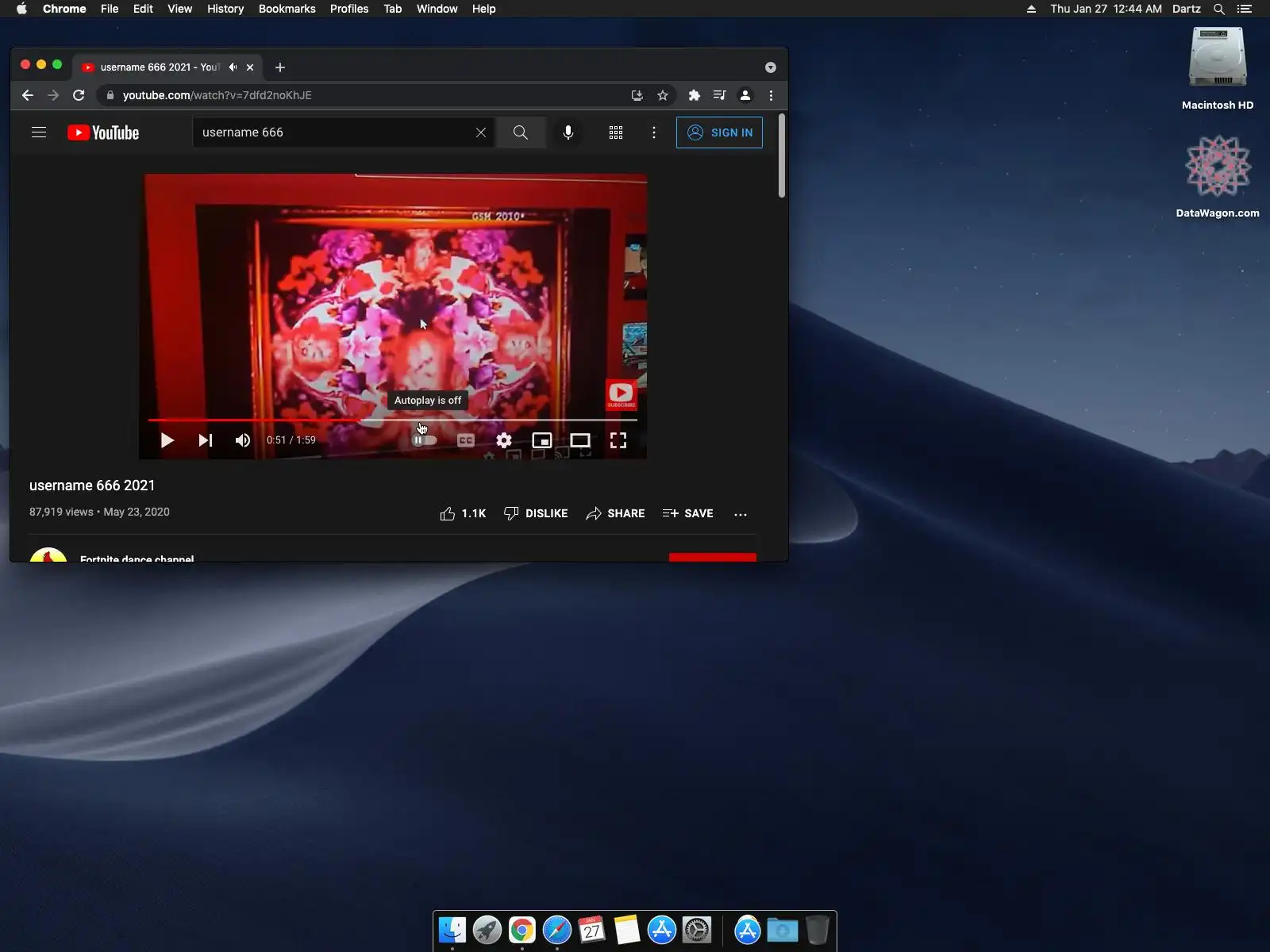Mute the video player volume
This screenshot has width=1270, height=952.
tap(243, 440)
